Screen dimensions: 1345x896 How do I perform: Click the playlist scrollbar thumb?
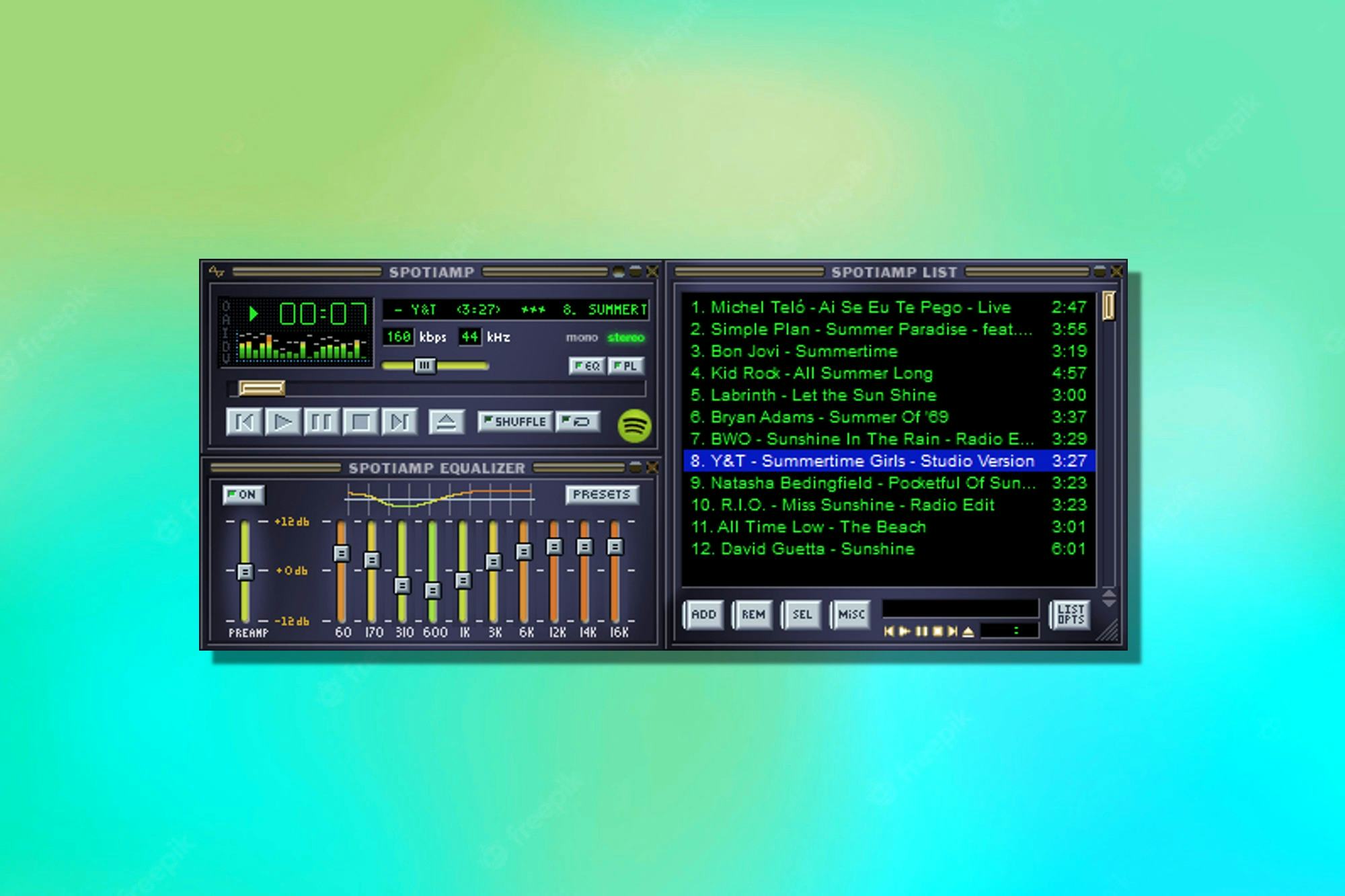click(1109, 306)
